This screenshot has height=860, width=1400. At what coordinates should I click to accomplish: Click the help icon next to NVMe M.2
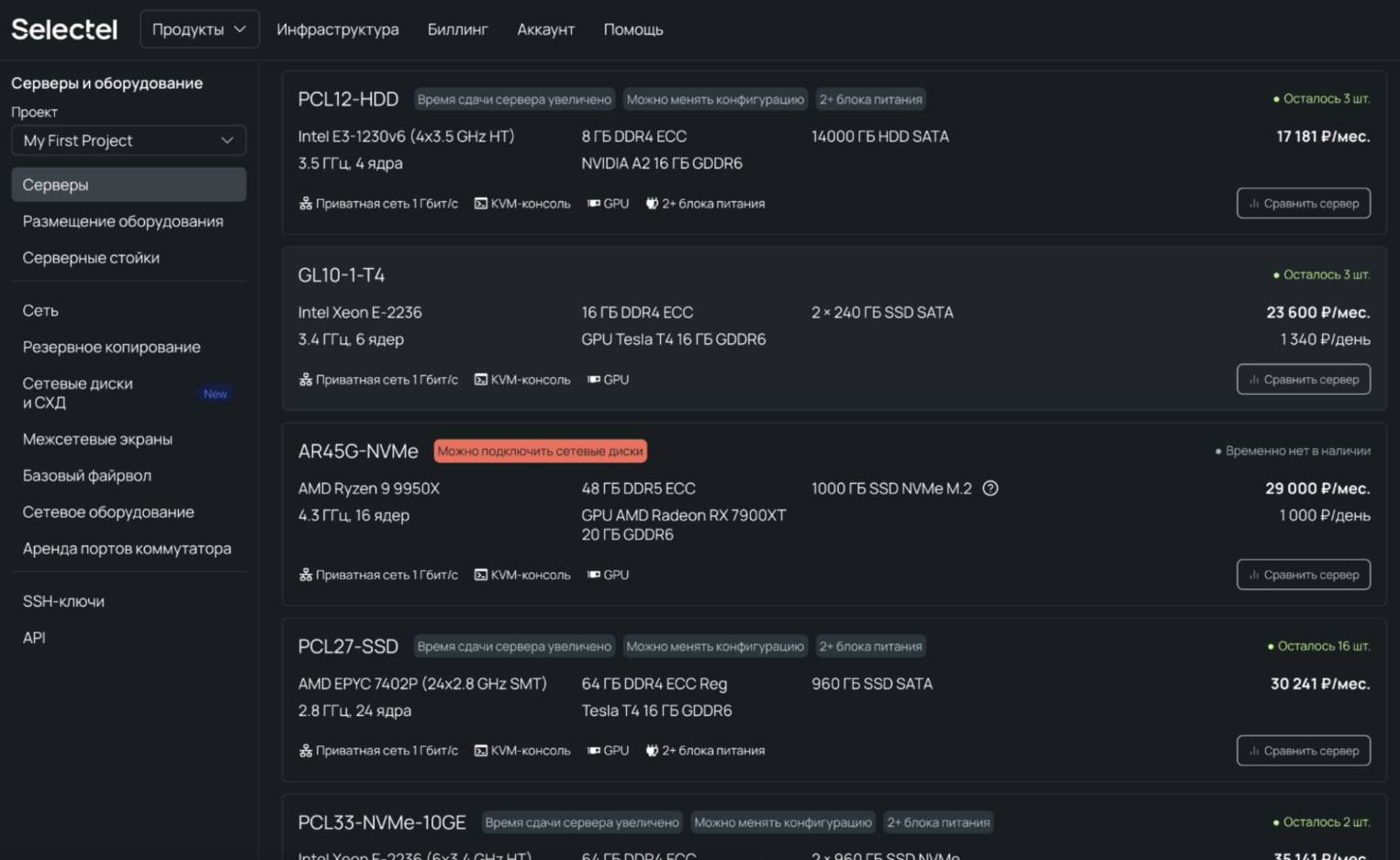coord(991,488)
